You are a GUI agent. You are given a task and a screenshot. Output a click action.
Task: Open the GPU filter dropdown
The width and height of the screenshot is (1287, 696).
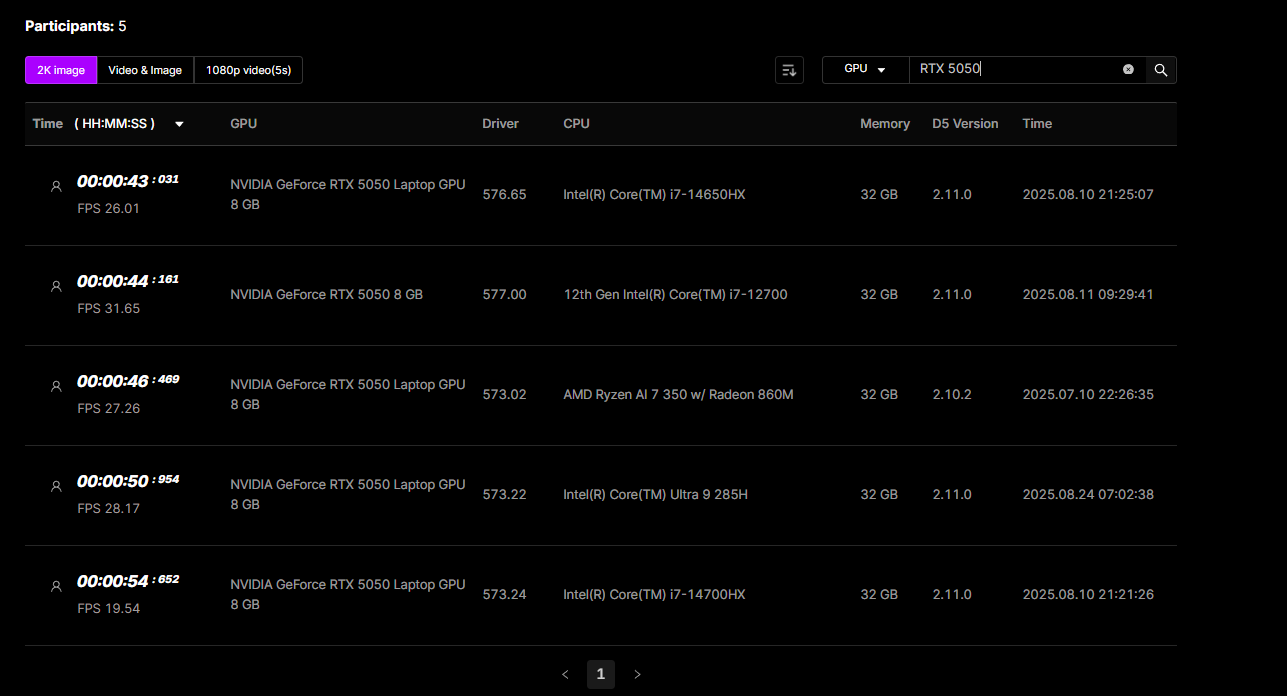click(865, 69)
